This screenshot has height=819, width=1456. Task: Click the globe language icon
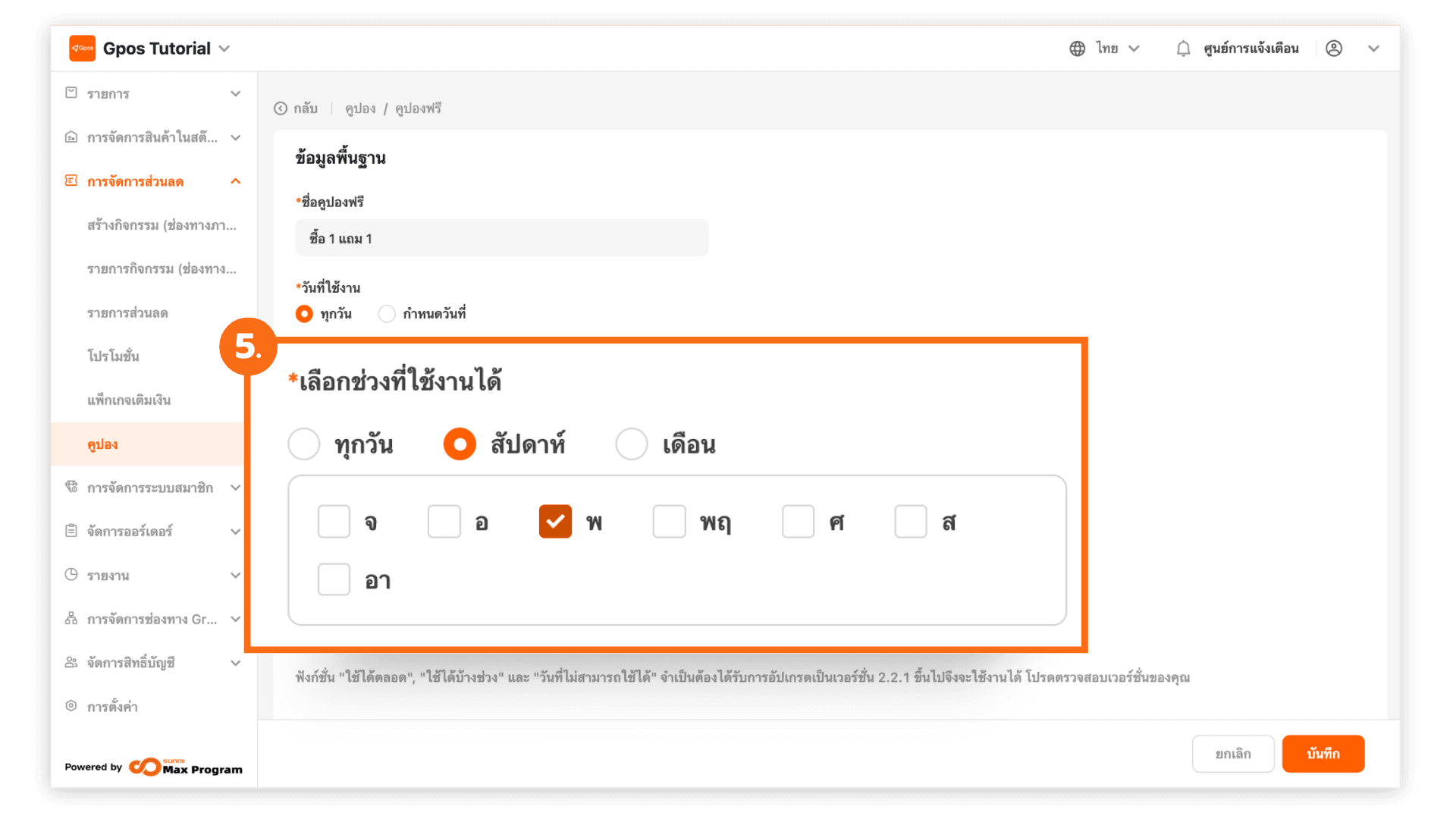1077,49
